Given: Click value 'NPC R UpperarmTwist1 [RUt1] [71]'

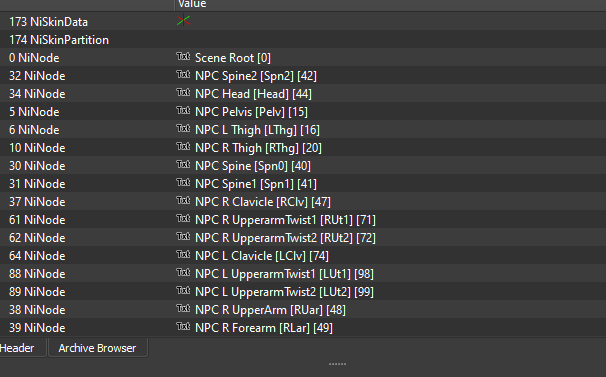Looking at the screenshot, I should pyautogui.click(x=285, y=220).
